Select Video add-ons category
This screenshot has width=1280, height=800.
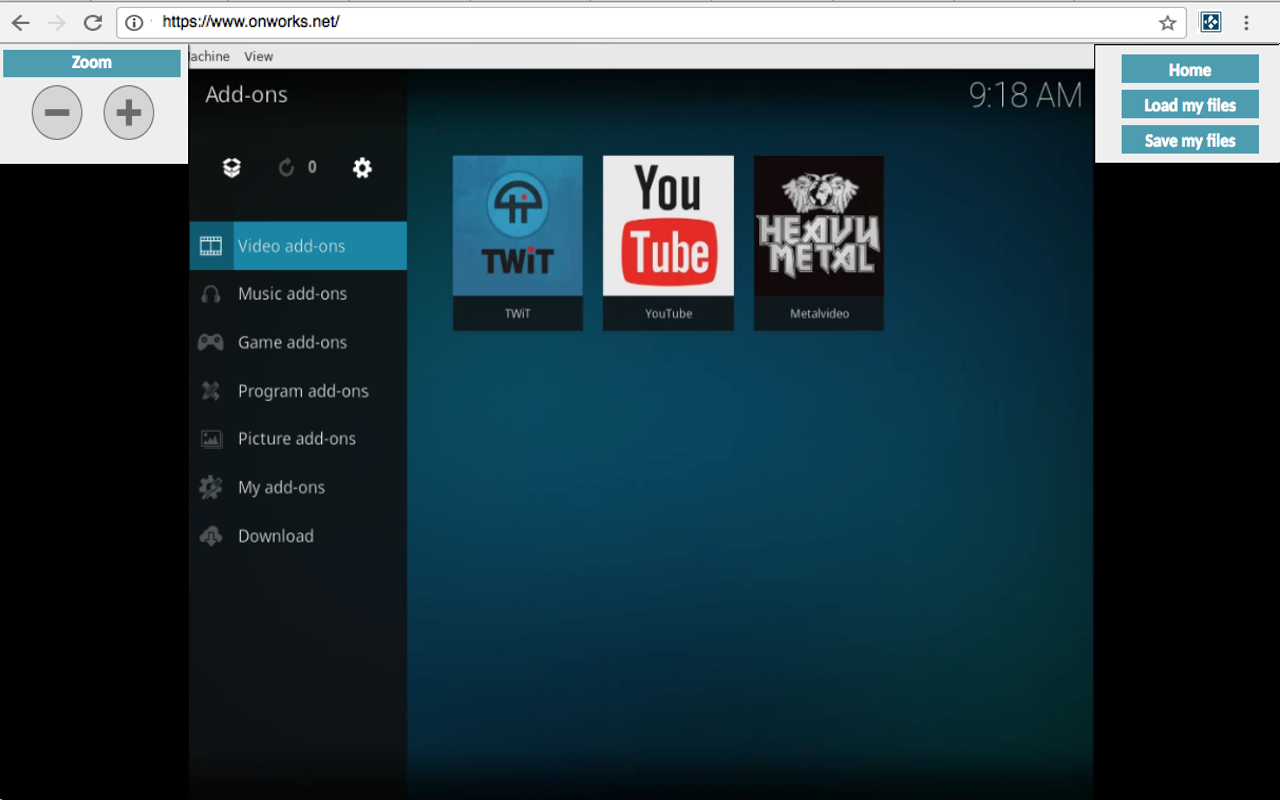[298, 246]
